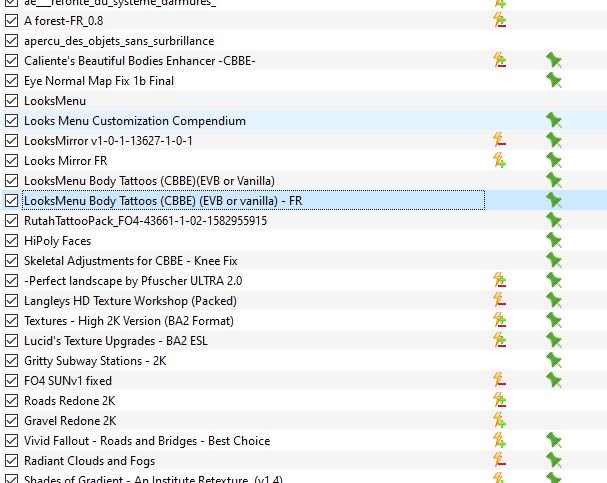Screen dimensions: 607x483
Task: Select 'Vivid Fallout - Roads and Bridges - Best Choice' name
Action: 147,441
